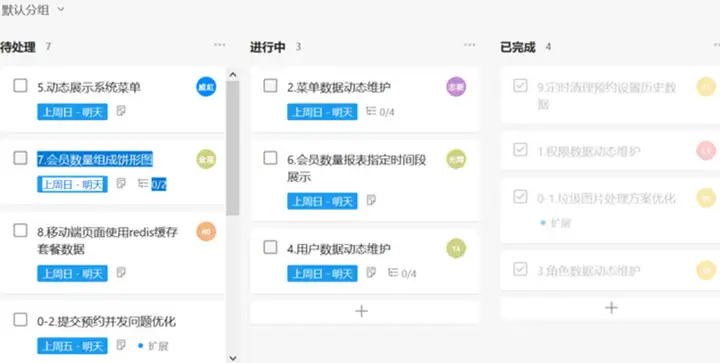Check off task 5.动态展示系统菜单

click(20, 85)
